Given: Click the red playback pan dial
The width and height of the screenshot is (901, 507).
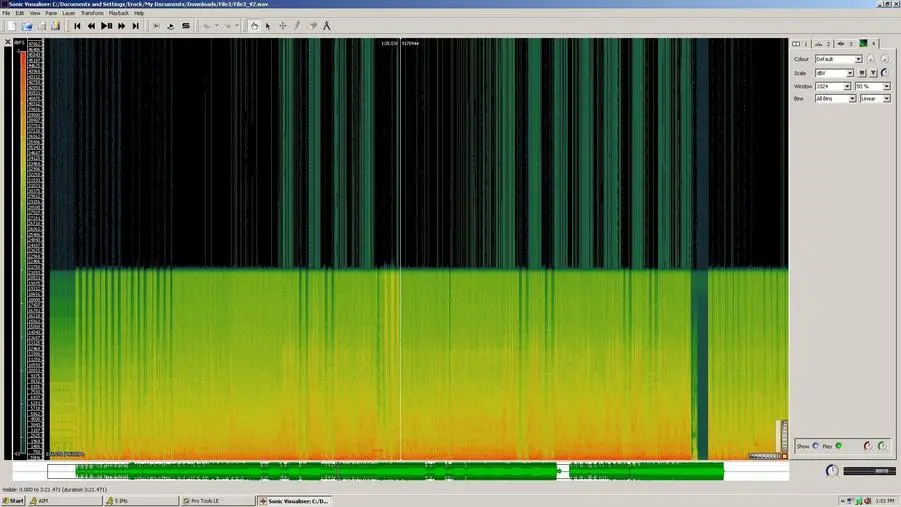Looking at the screenshot, I should pos(868,445).
